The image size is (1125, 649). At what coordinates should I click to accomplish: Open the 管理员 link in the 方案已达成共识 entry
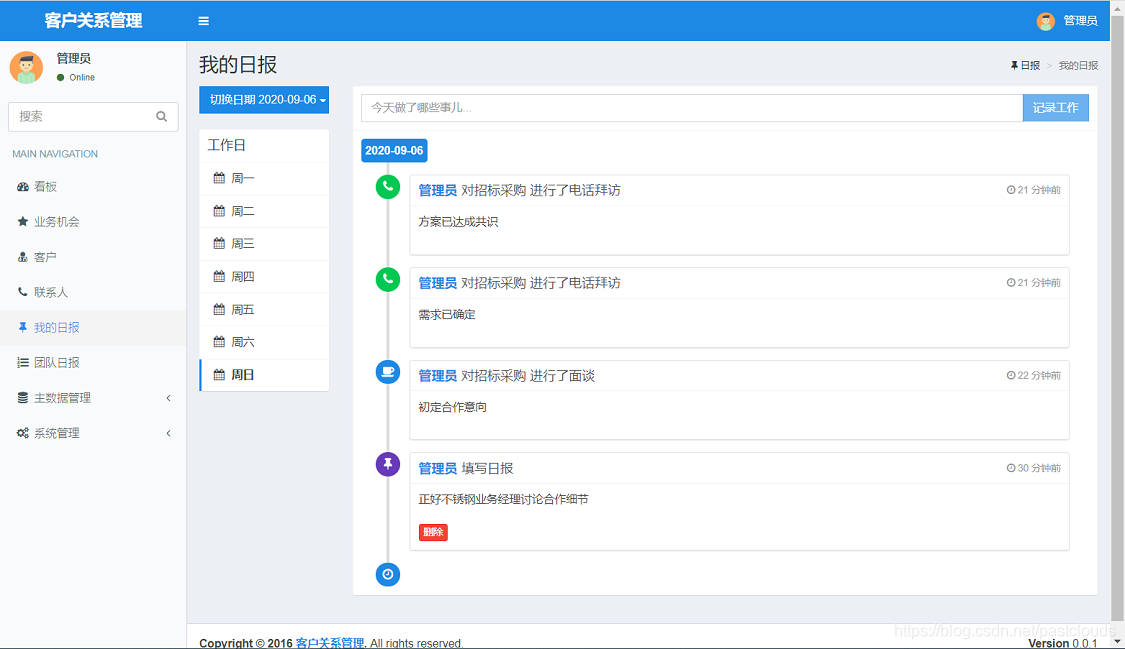click(438, 190)
